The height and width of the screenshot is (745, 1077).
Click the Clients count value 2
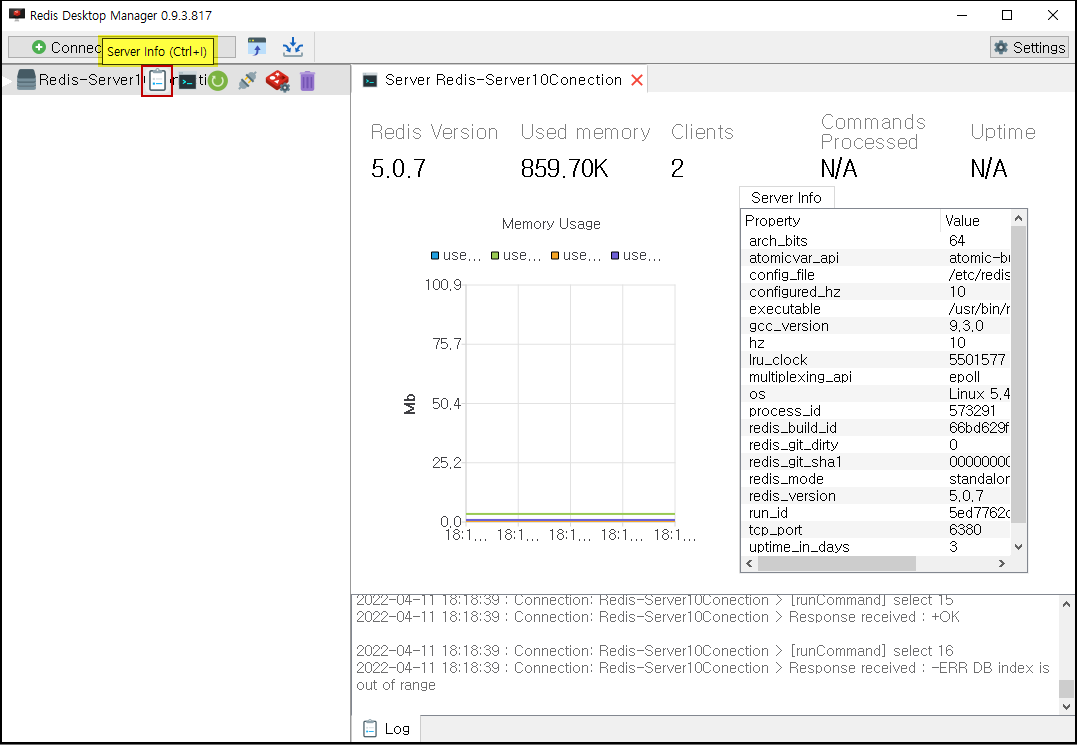pyautogui.click(x=677, y=168)
